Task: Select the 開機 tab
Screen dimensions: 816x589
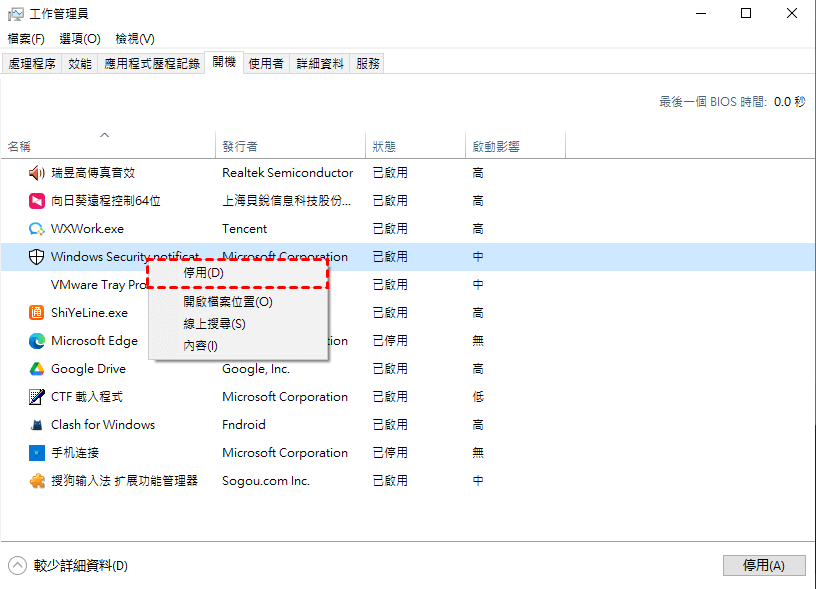Action: (224, 62)
